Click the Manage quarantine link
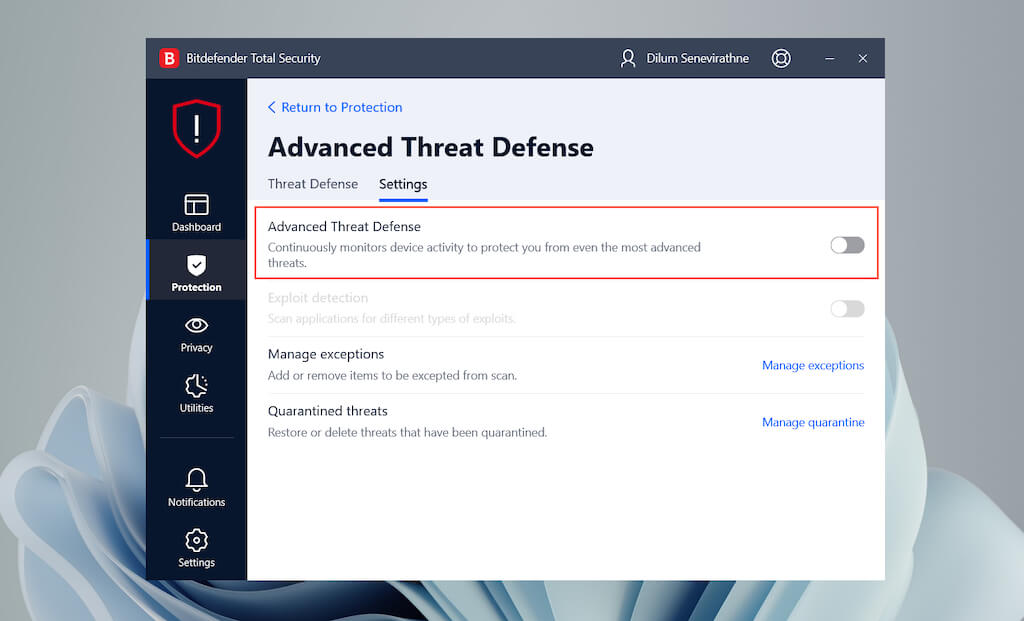The height and width of the screenshot is (621, 1024). (813, 422)
